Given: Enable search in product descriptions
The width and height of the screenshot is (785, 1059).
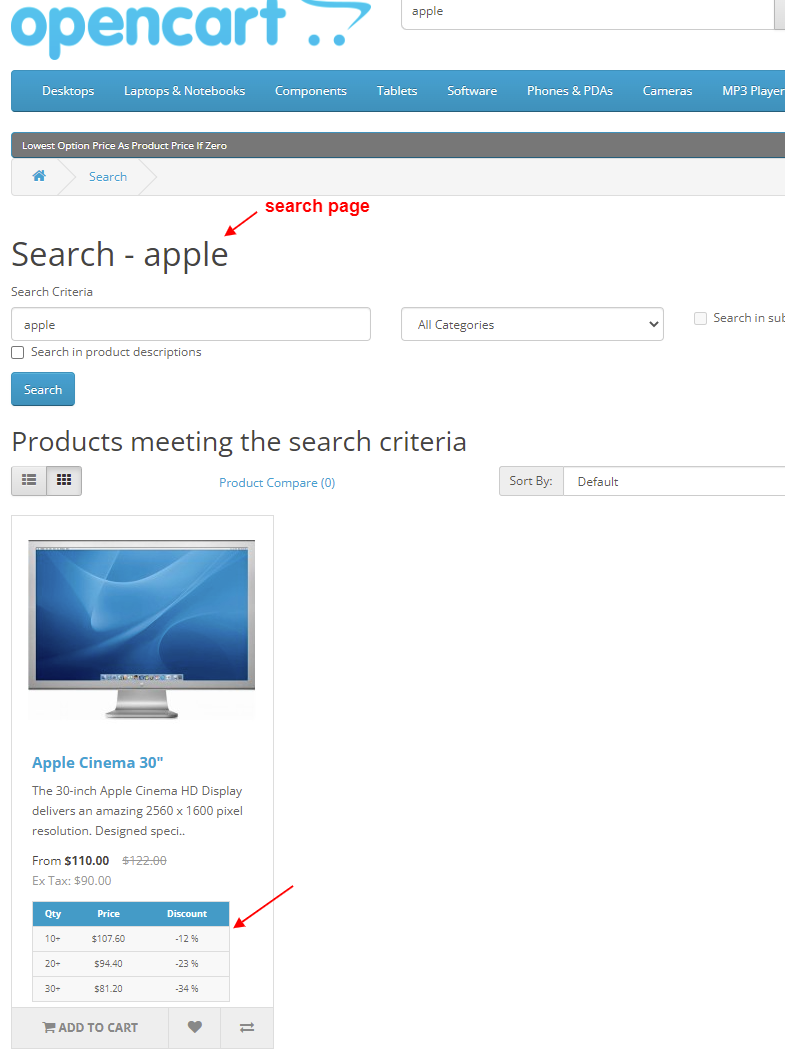Looking at the screenshot, I should pyautogui.click(x=18, y=353).
